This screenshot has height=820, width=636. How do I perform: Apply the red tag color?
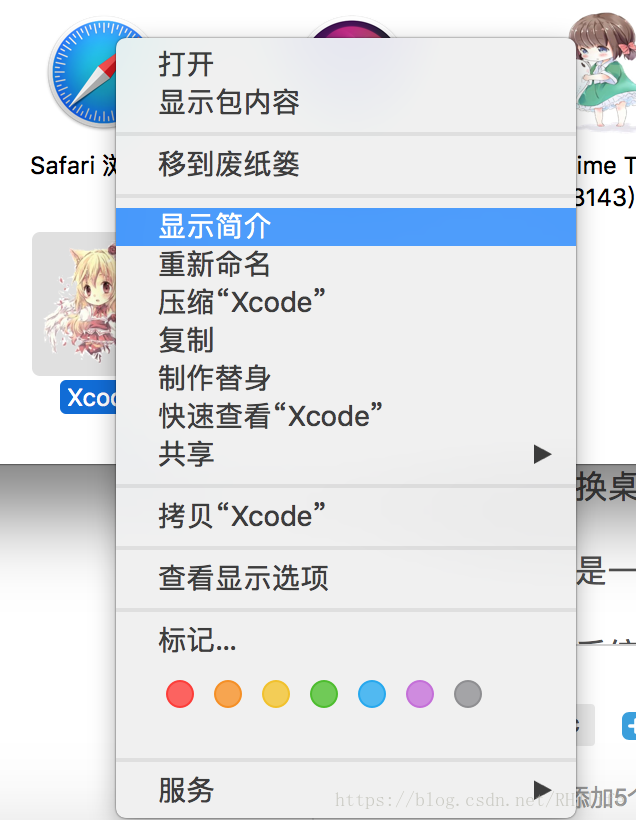[x=180, y=694]
